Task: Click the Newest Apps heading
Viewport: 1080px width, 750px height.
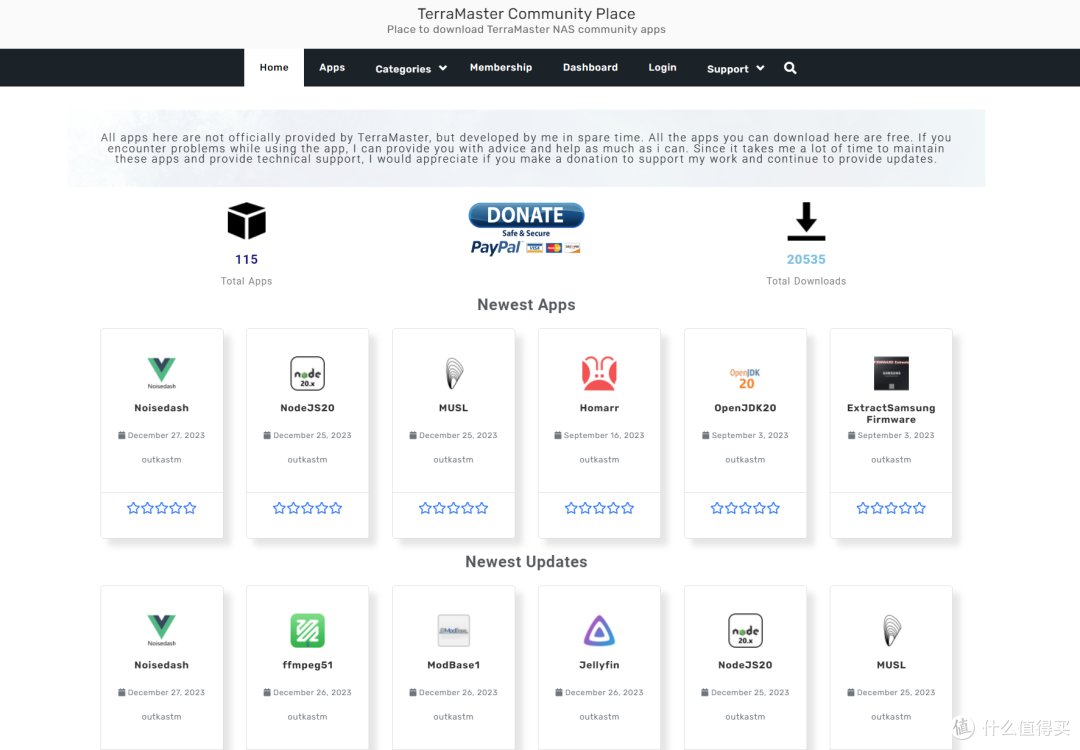Action: 526,304
